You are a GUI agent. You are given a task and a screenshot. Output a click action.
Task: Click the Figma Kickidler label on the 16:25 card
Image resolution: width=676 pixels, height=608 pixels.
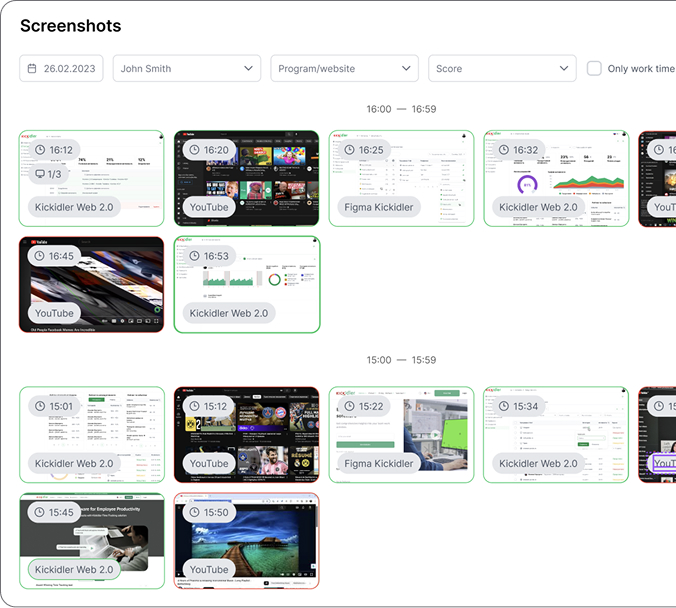click(x=379, y=207)
